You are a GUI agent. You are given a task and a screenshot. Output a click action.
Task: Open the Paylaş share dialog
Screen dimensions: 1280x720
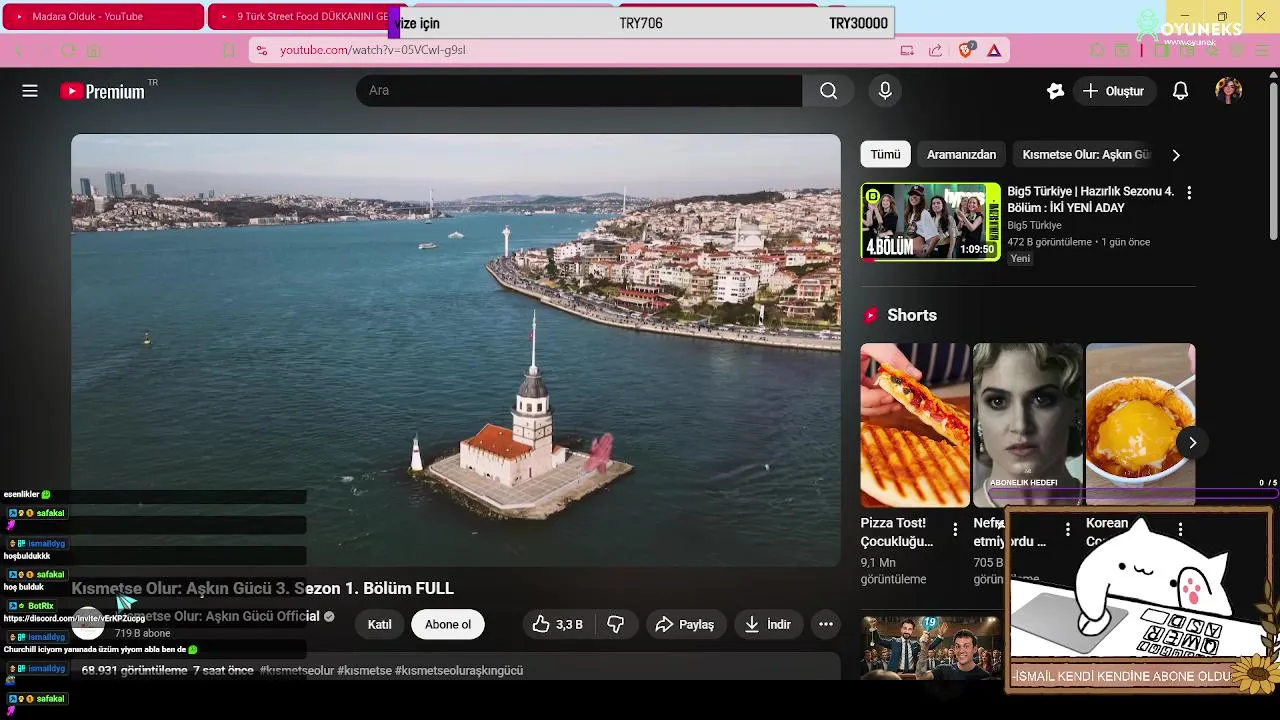(685, 624)
